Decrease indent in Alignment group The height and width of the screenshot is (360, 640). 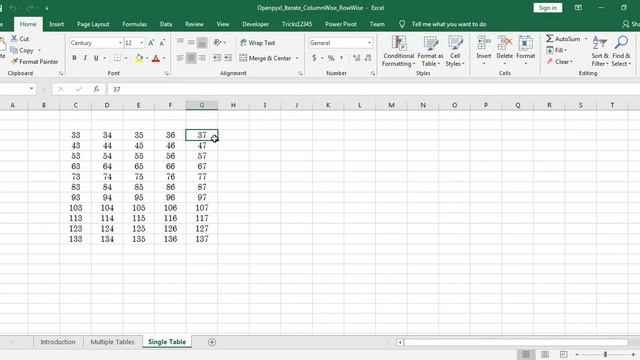[217, 58]
